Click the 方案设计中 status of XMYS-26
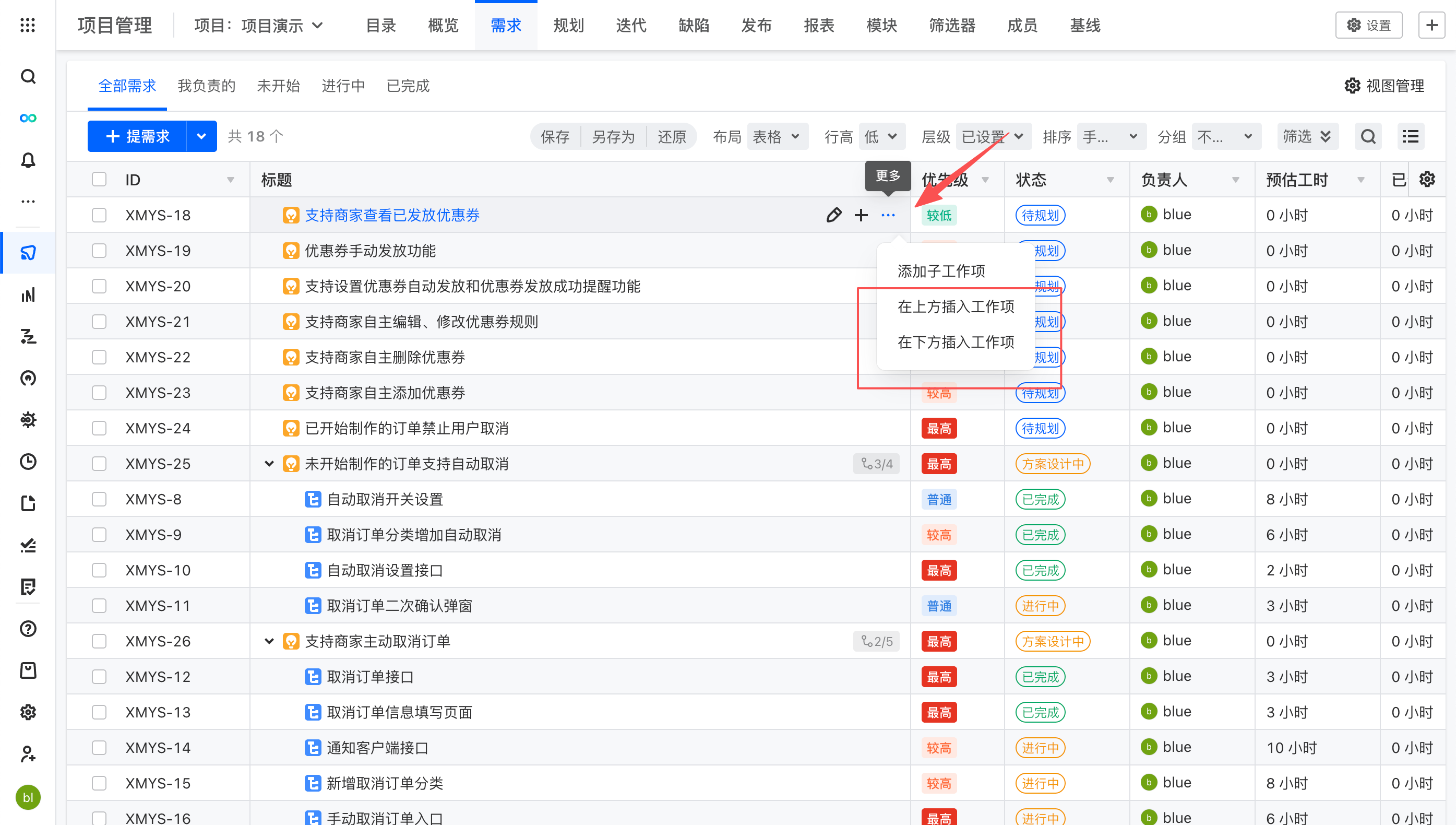The width and height of the screenshot is (1456, 825). coord(1052,641)
